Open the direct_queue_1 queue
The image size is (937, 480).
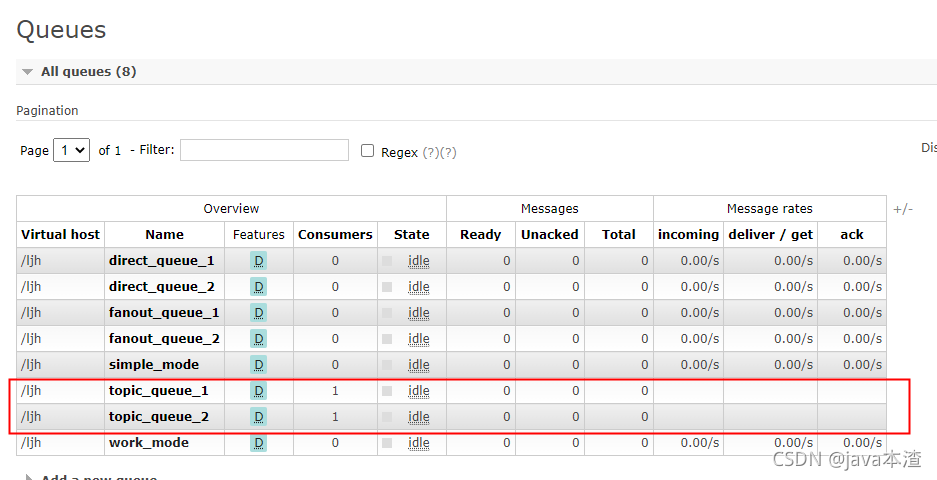(x=161, y=261)
